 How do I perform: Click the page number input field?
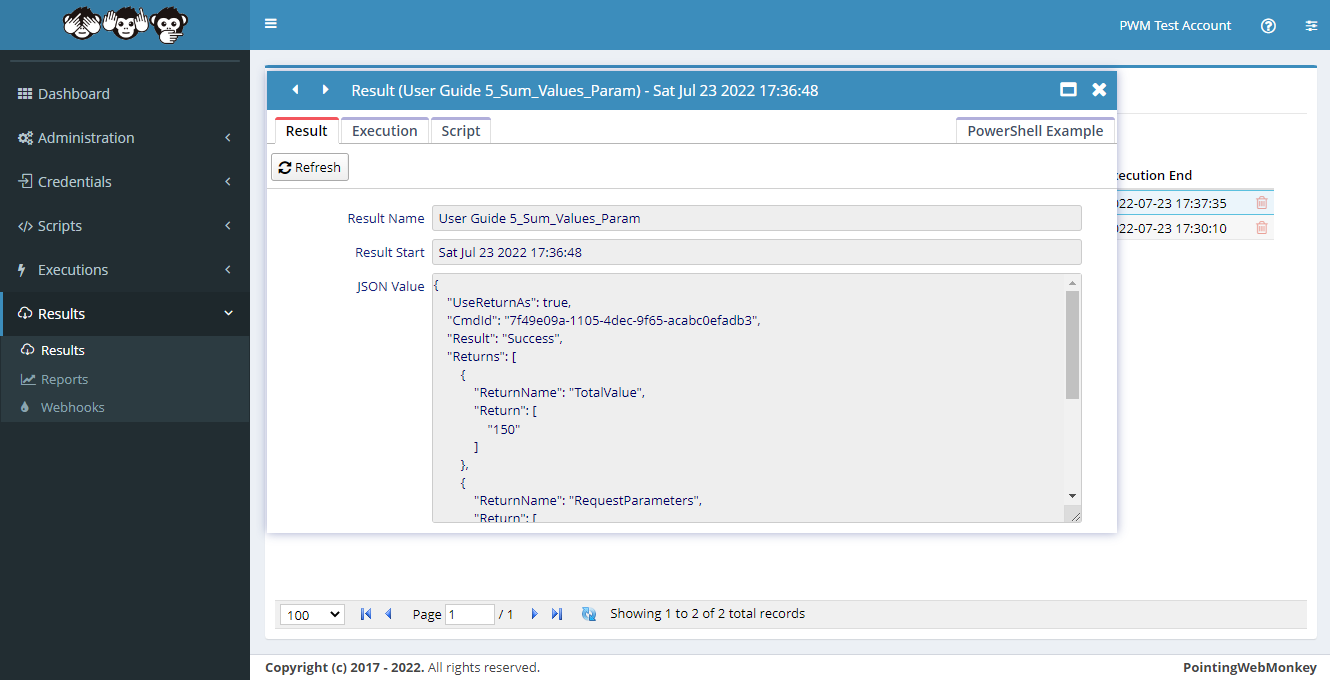pos(469,615)
